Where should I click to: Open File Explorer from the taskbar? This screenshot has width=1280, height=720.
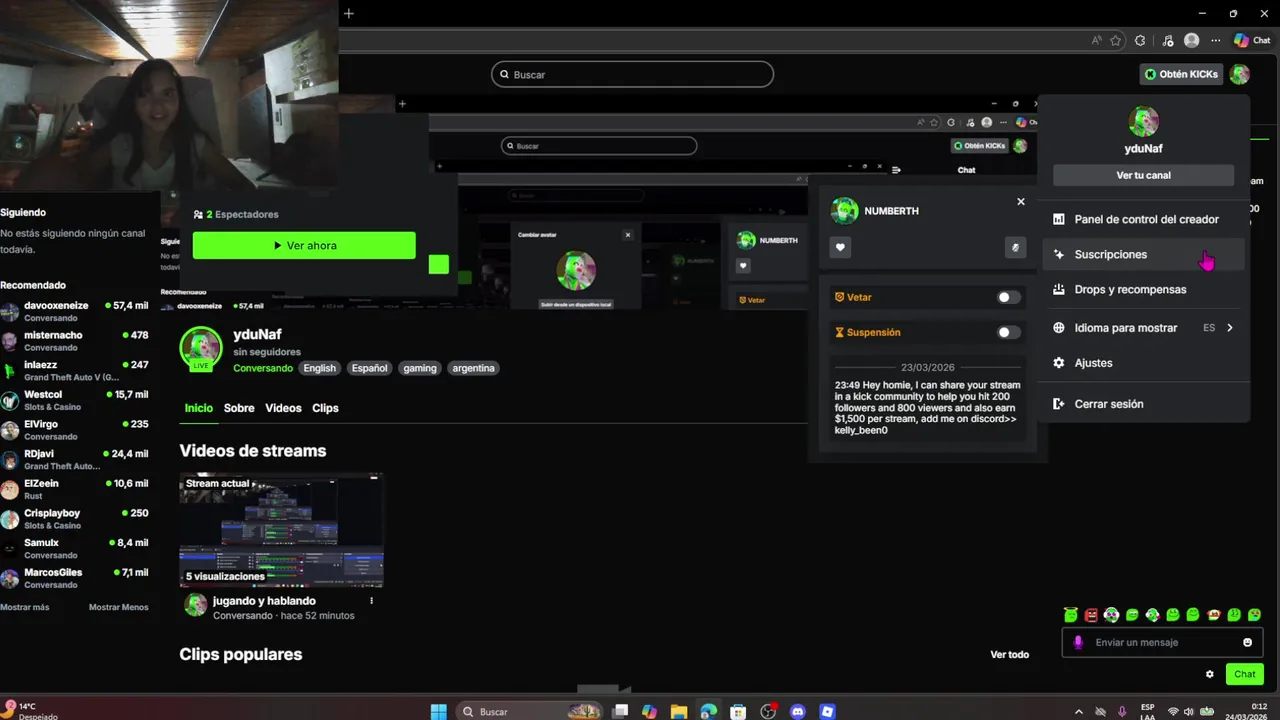679,712
